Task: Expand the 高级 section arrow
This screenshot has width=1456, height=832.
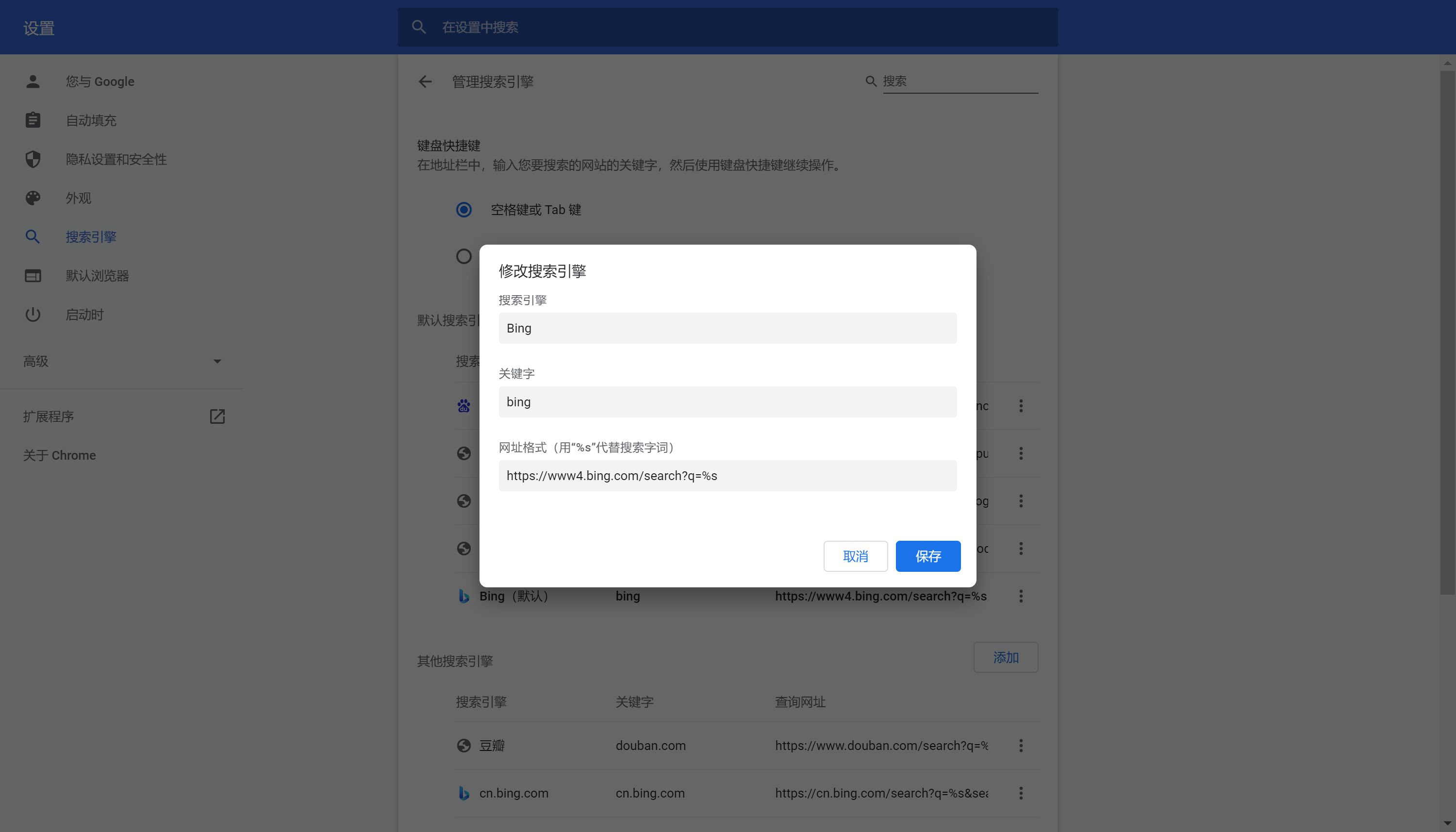Action: pos(217,361)
